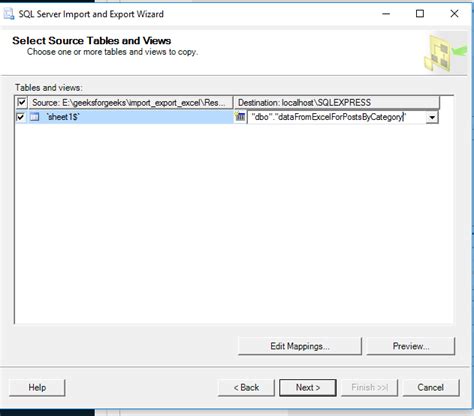Image resolution: width=474 pixels, height=416 pixels.
Task: Minimize the wizard window
Action: click(386, 14)
